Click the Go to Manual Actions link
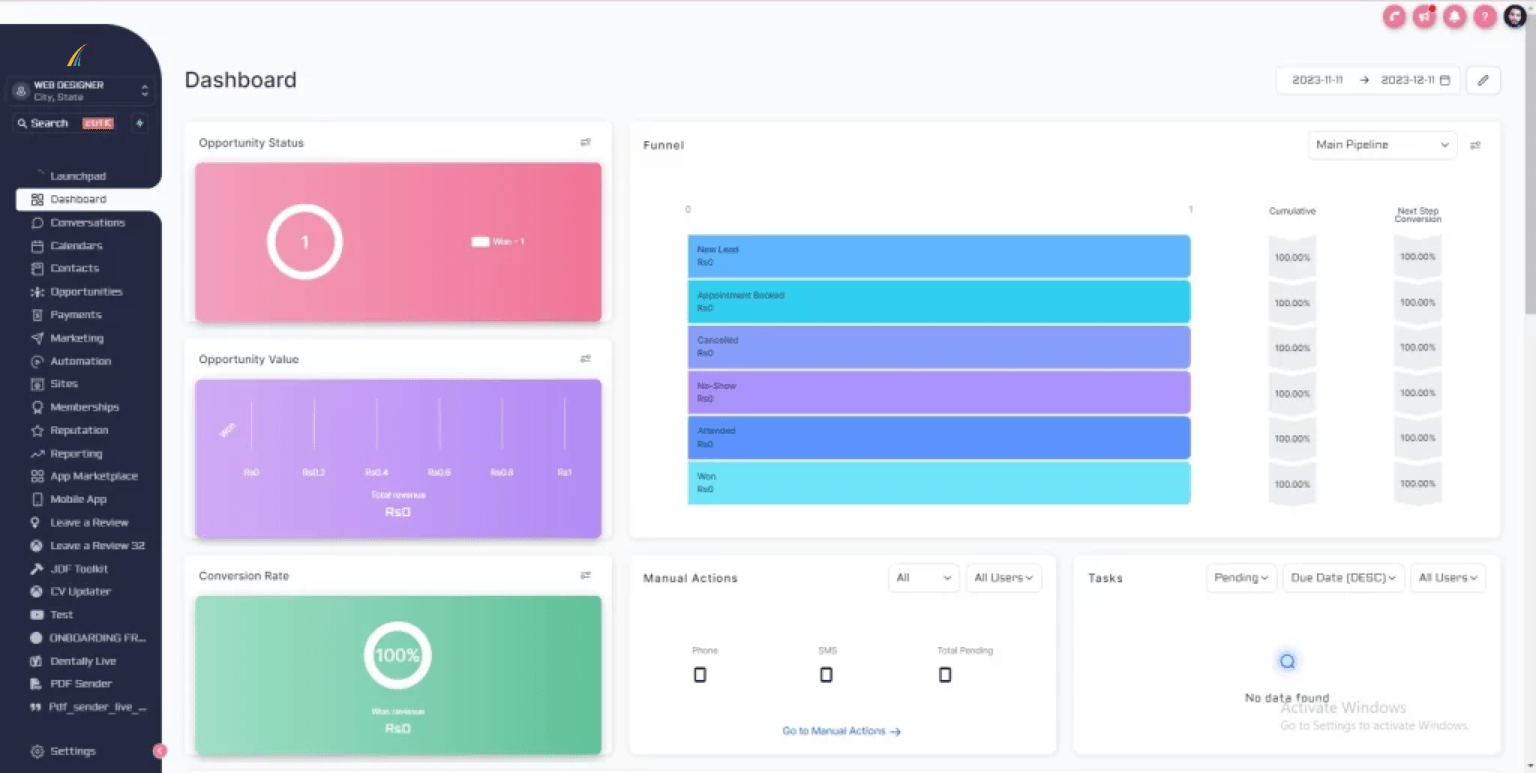 (x=841, y=730)
